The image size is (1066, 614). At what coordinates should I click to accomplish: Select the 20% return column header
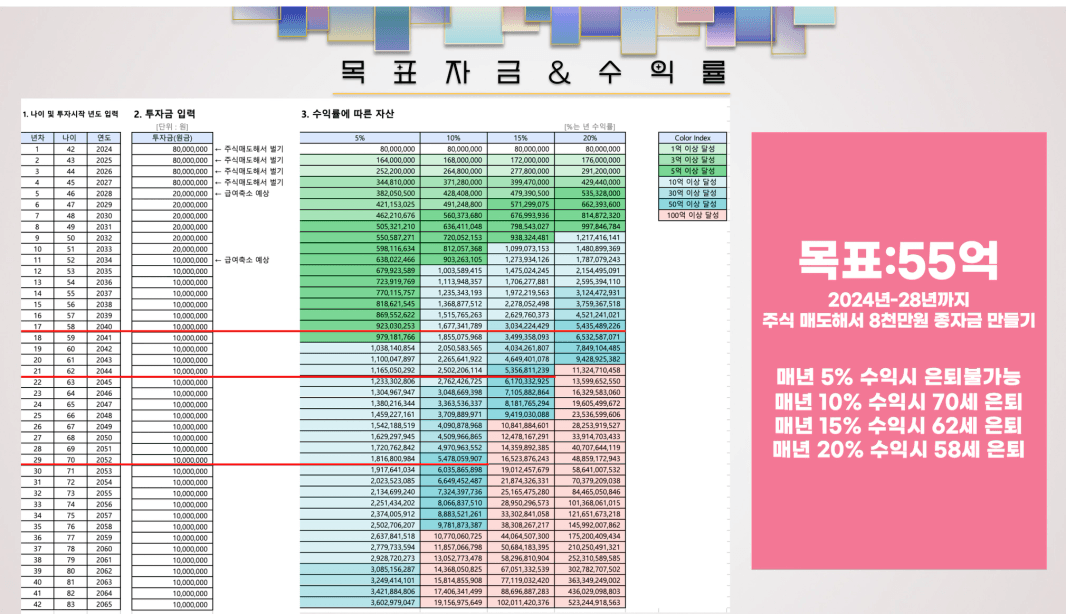click(588, 137)
